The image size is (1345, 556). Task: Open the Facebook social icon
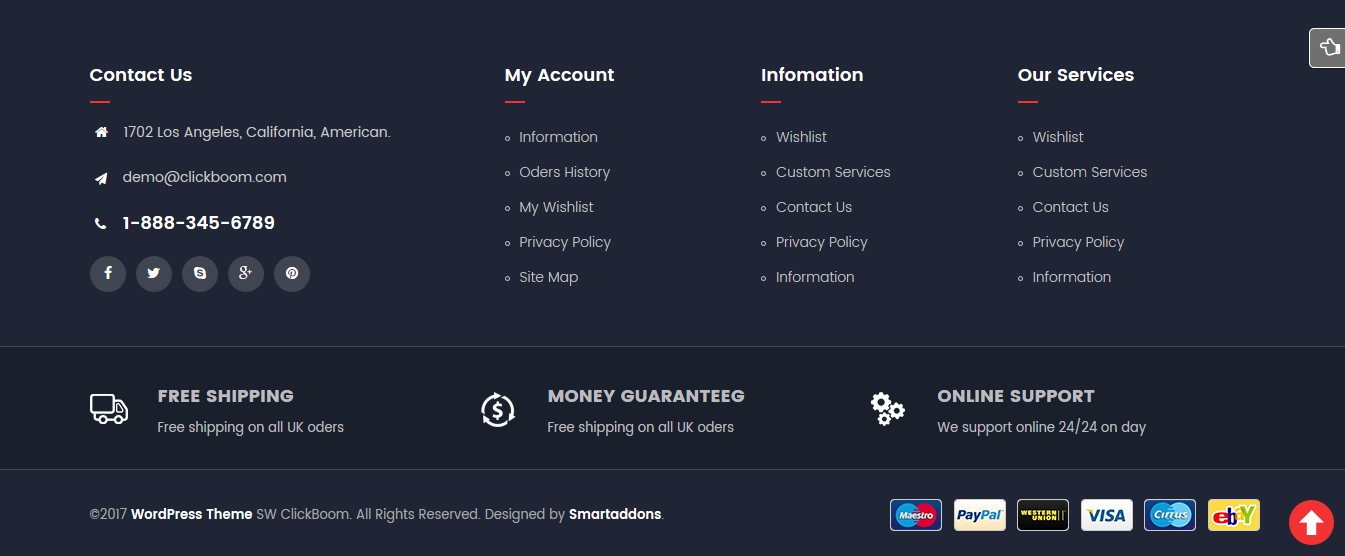(x=108, y=274)
